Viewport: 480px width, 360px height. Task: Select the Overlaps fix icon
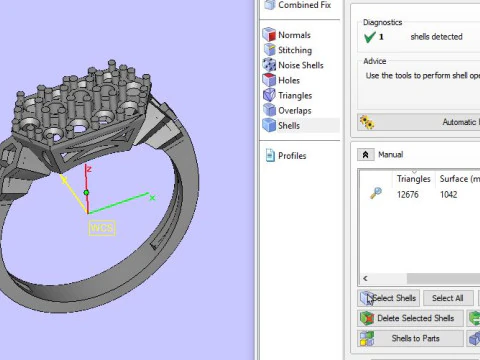pos(269,110)
